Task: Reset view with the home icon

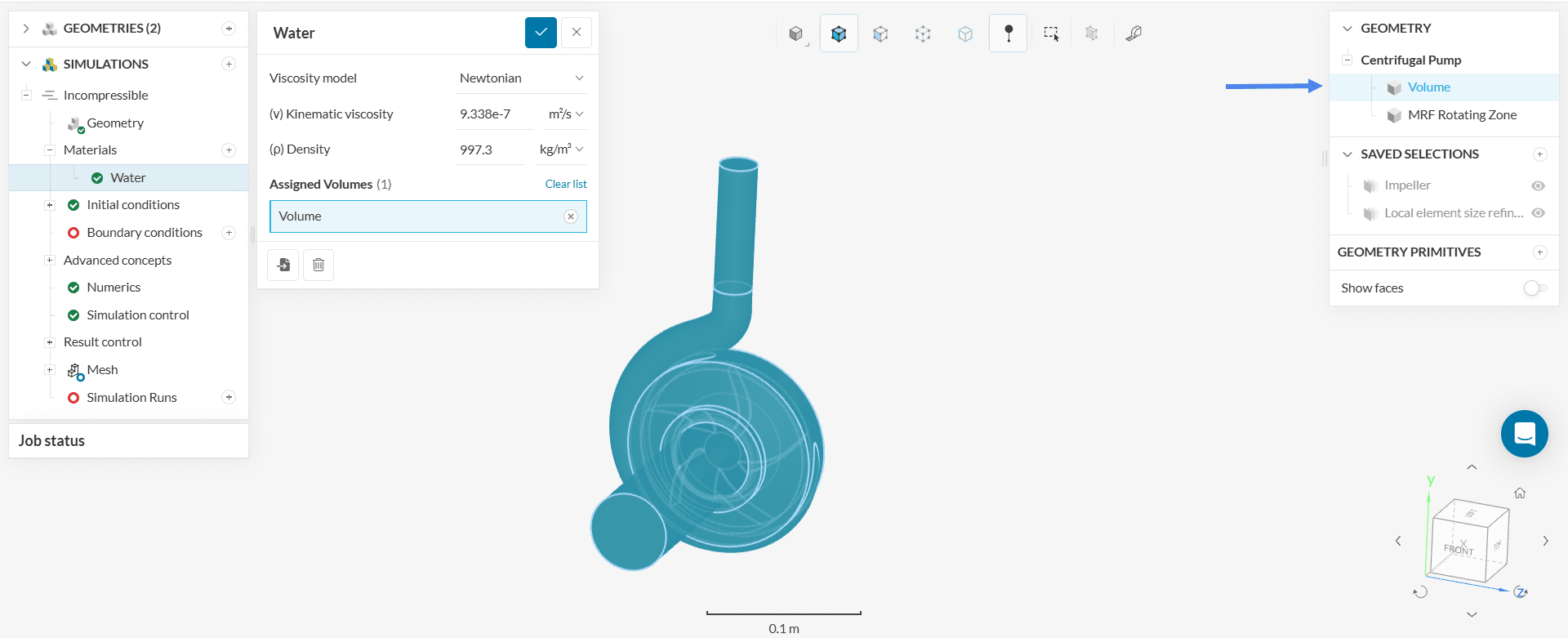Action: [1520, 493]
